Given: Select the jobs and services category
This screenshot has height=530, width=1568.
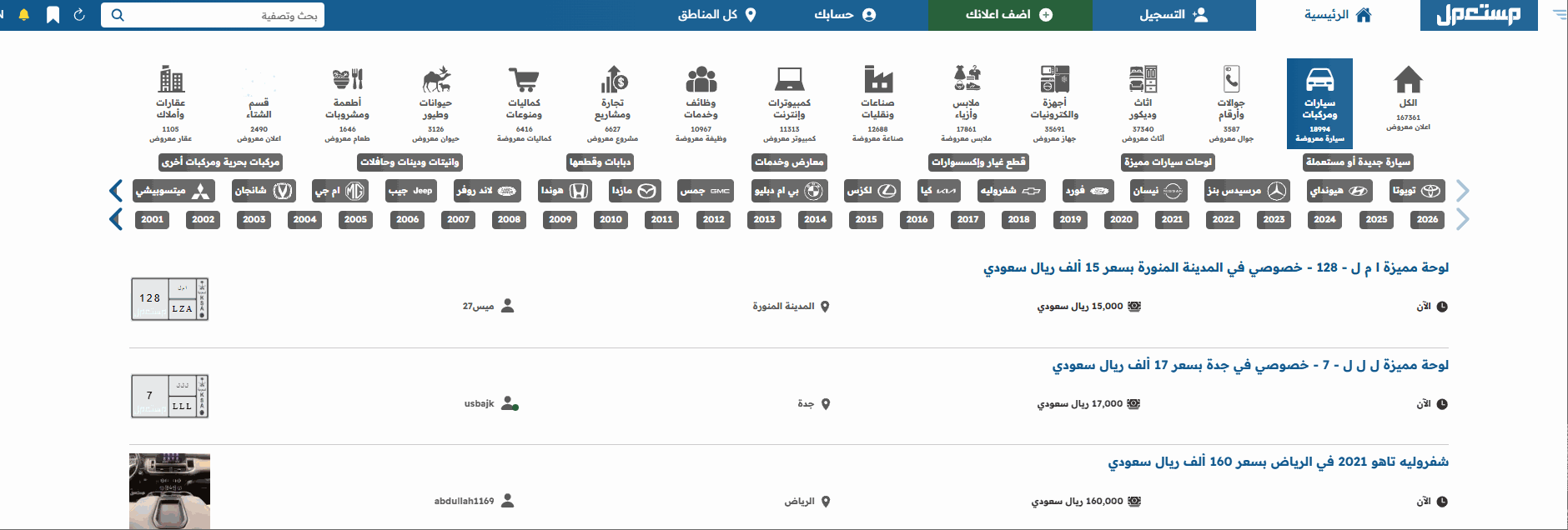Looking at the screenshot, I should pyautogui.click(x=701, y=80).
